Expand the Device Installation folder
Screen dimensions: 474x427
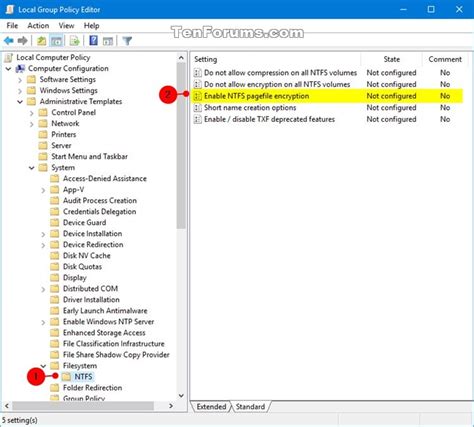point(43,234)
